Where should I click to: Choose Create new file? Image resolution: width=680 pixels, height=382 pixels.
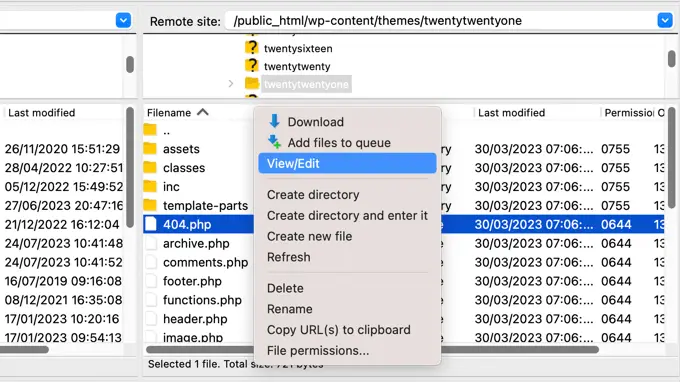coord(347,236)
